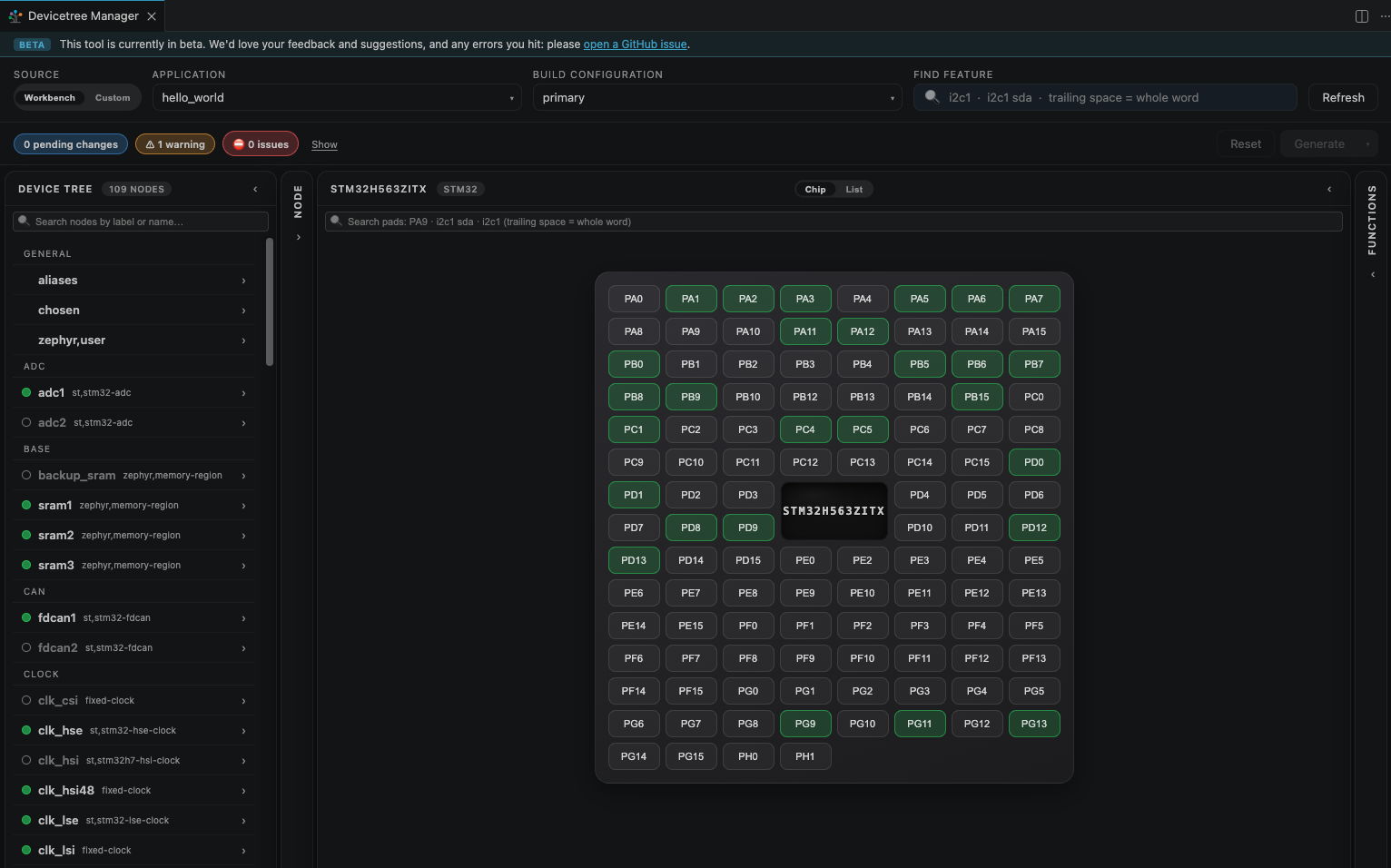Viewport: 1391px width, 868px height.
Task: Open the clk_lsi node row
Action: pos(135,850)
